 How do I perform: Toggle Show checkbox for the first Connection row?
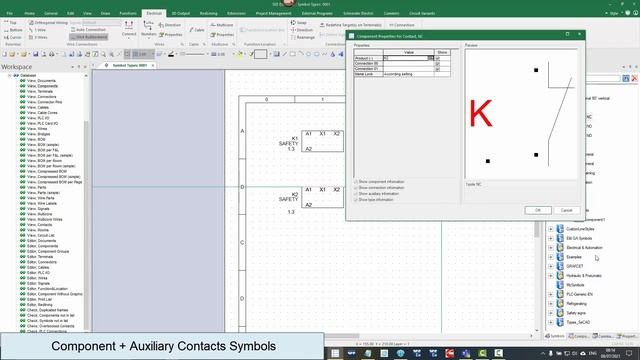tap(438, 64)
